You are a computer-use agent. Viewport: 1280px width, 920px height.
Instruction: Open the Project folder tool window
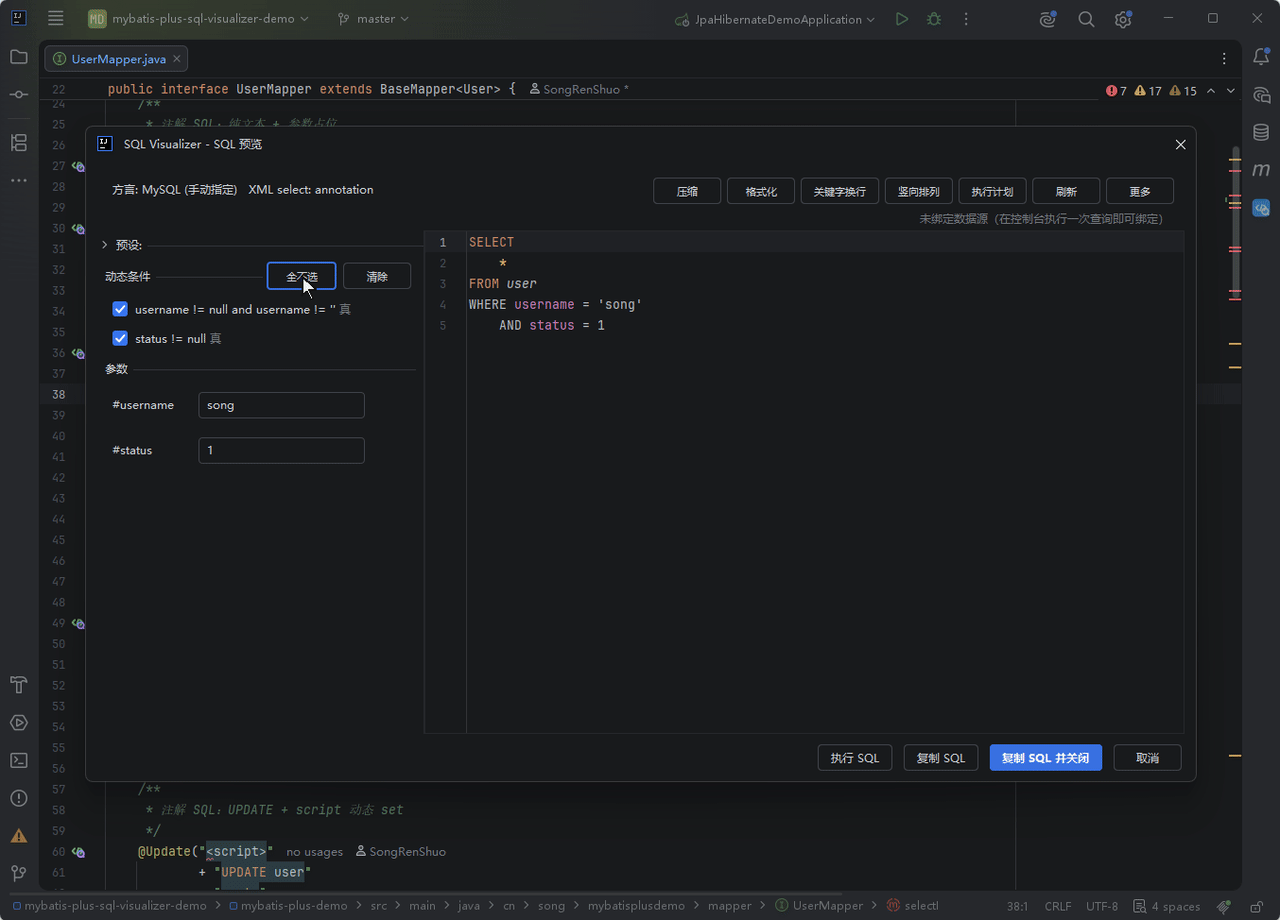click(19, 57)
